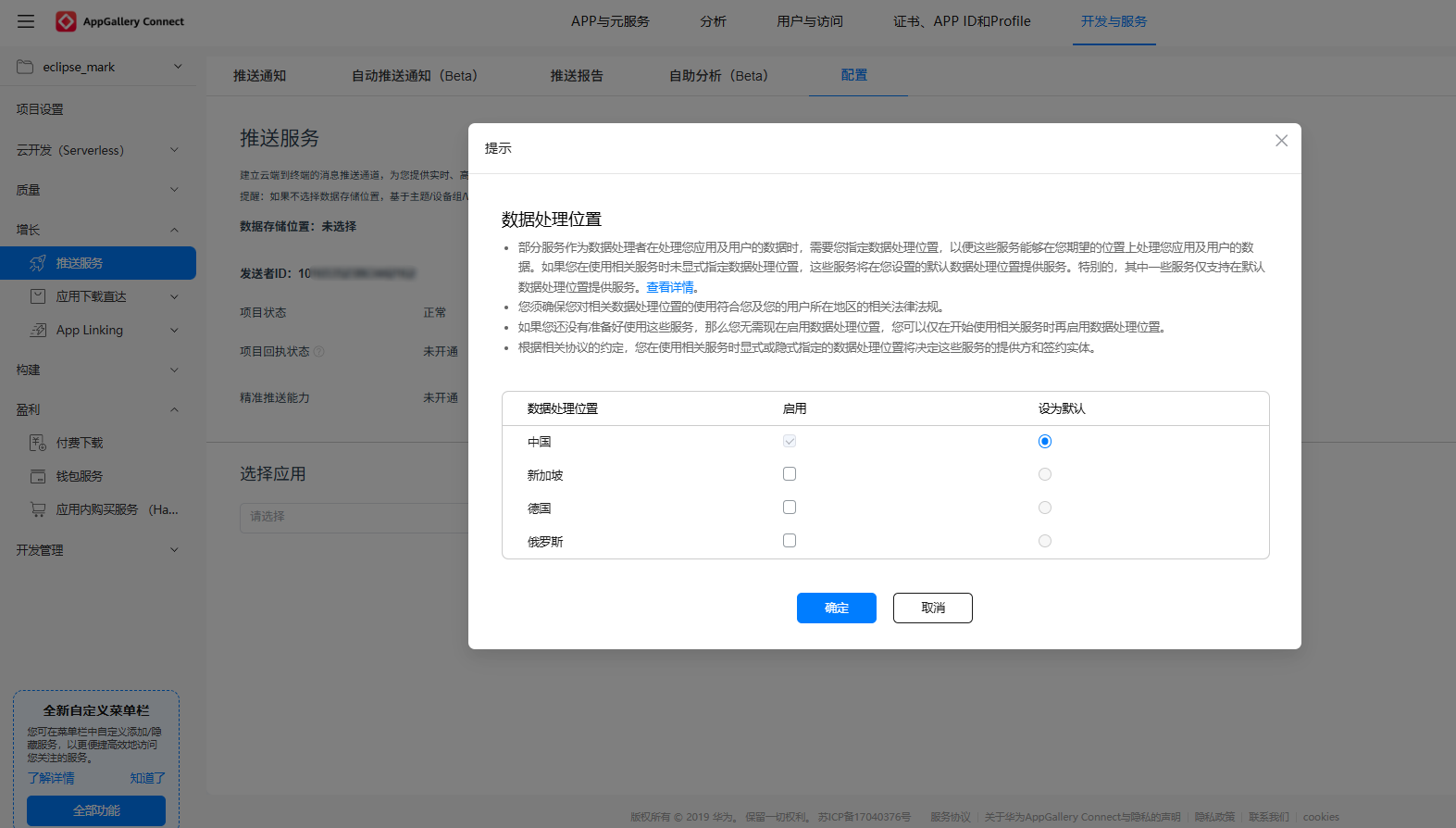1456x828 pixels.
Task: Click the 钱包服务 wallet icon
Action: click(38, 476)
